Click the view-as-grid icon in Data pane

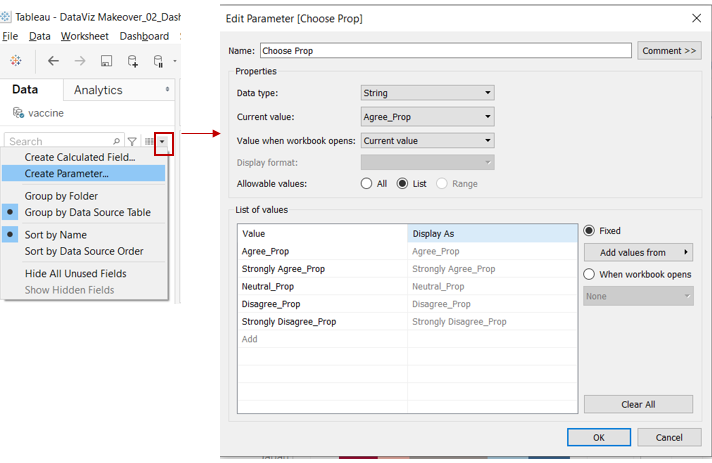149,142
